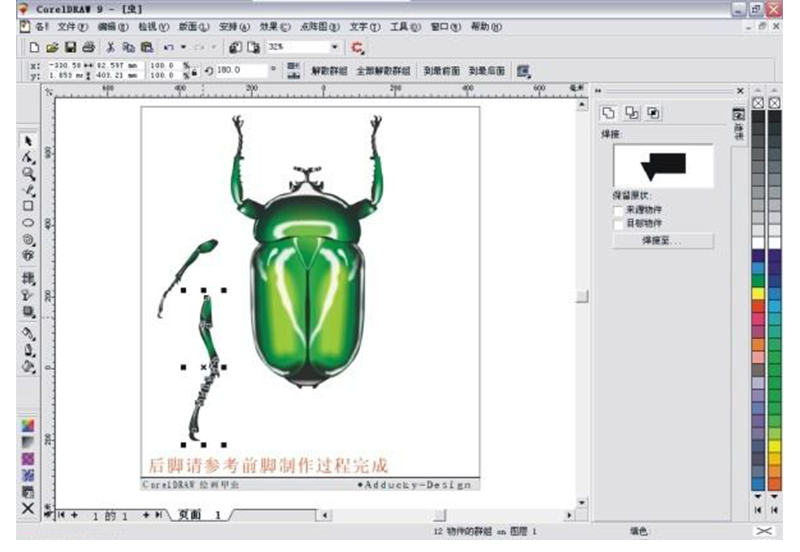The height and width of the screenshot is (552, 800).
Task: Click the Weld icon in the docker
Action: (x=610, y=112)
